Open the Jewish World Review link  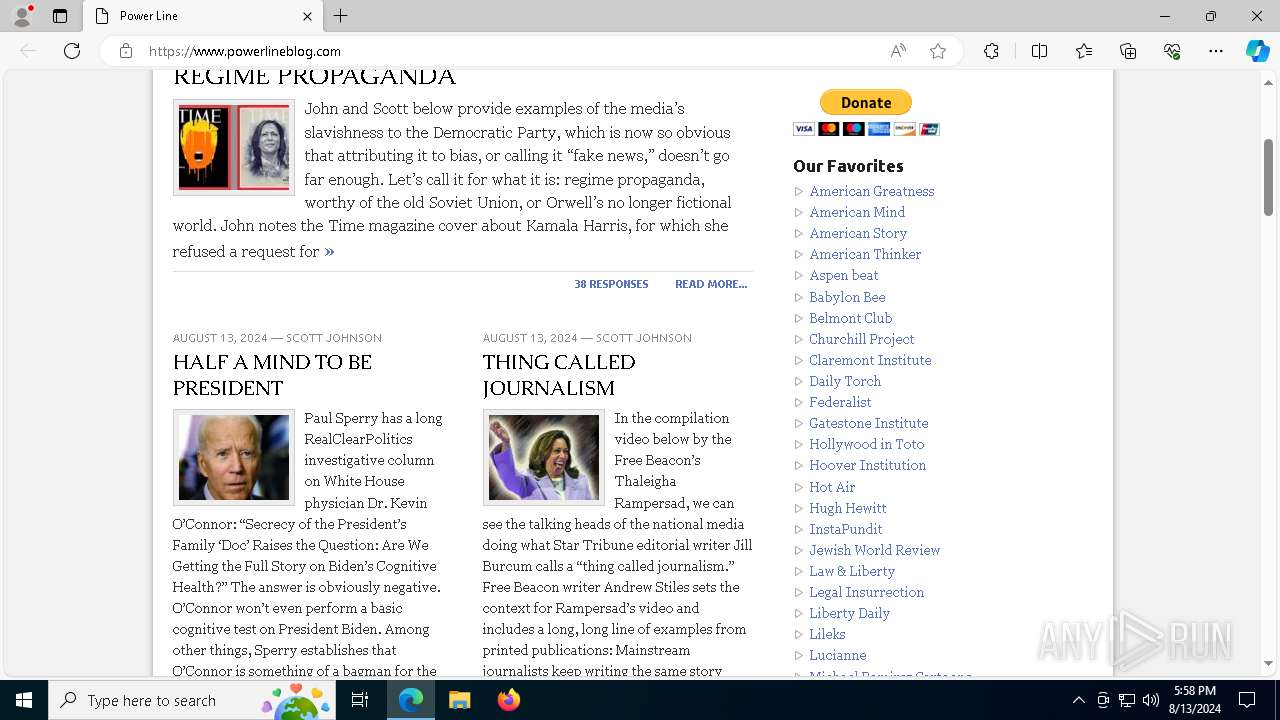(x=874, y=550)
